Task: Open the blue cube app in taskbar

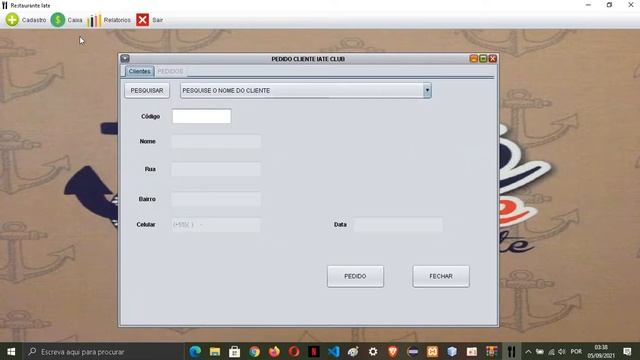Action: 452,351
